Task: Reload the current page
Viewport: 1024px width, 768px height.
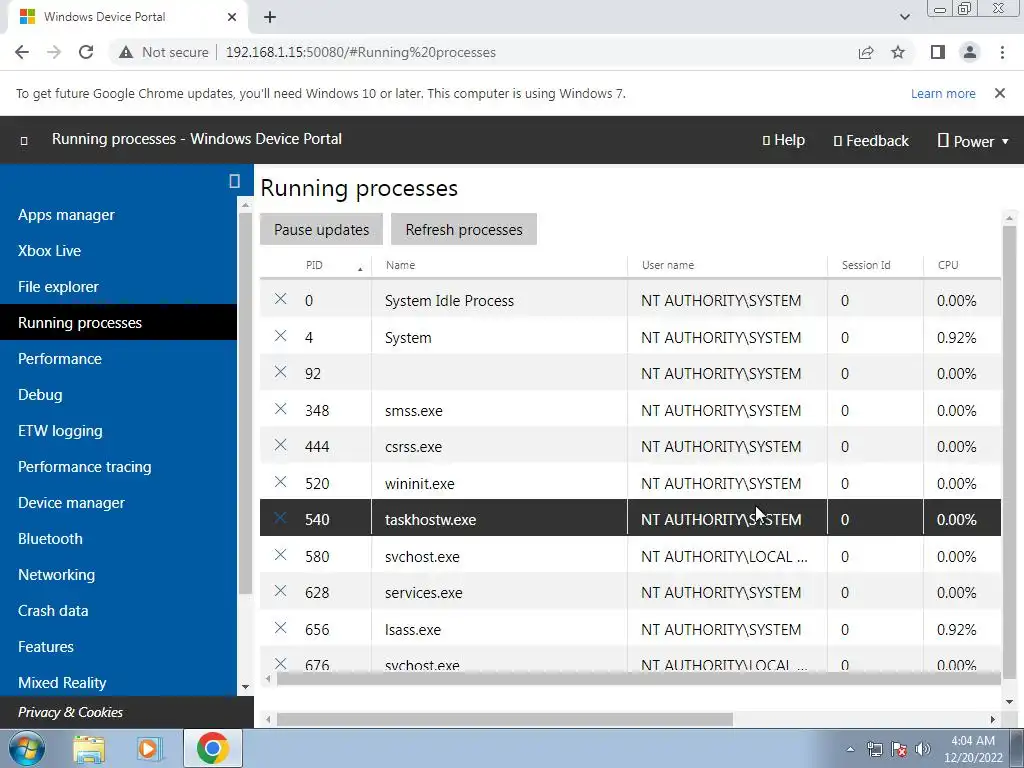Action: tap(86, 52)
